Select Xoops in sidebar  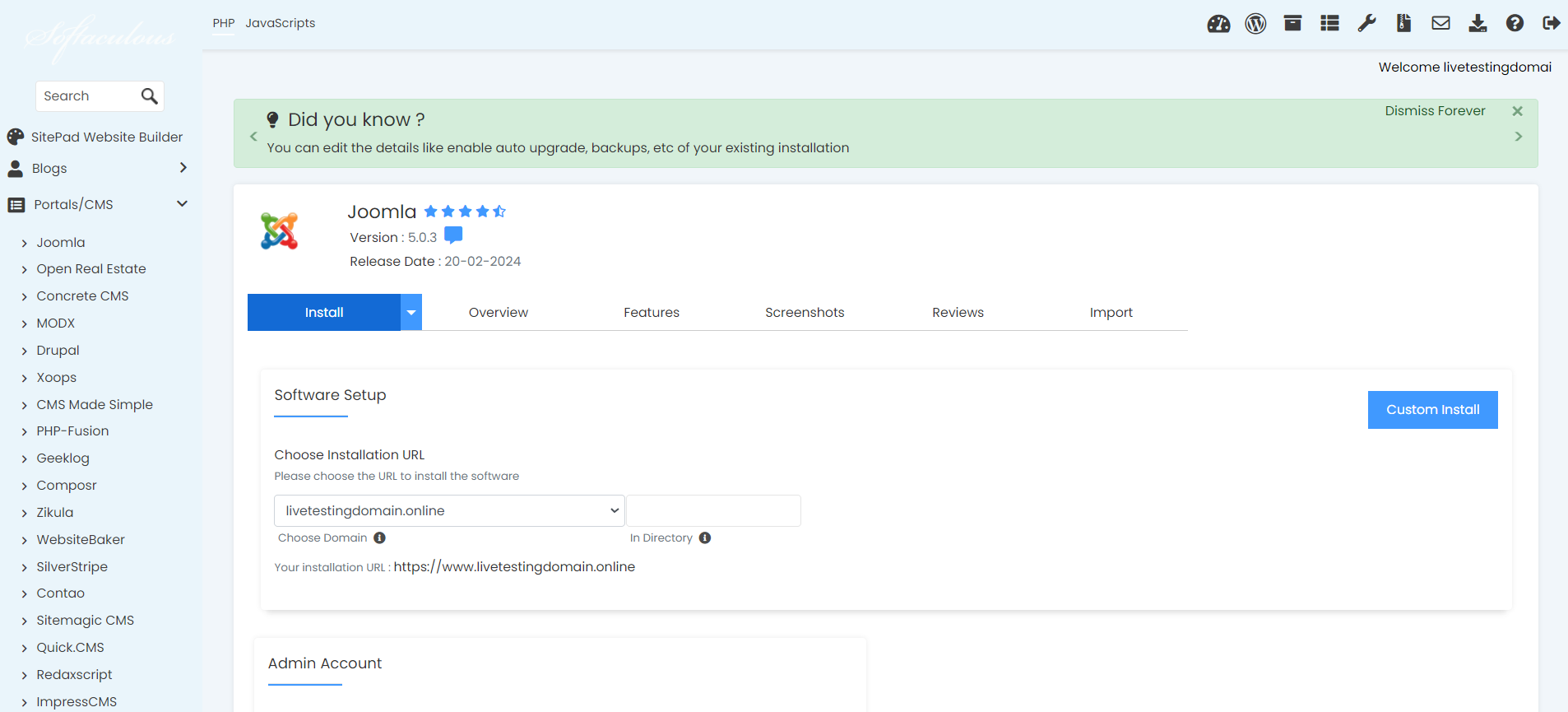pyautogui.click(x=57, y=378)
